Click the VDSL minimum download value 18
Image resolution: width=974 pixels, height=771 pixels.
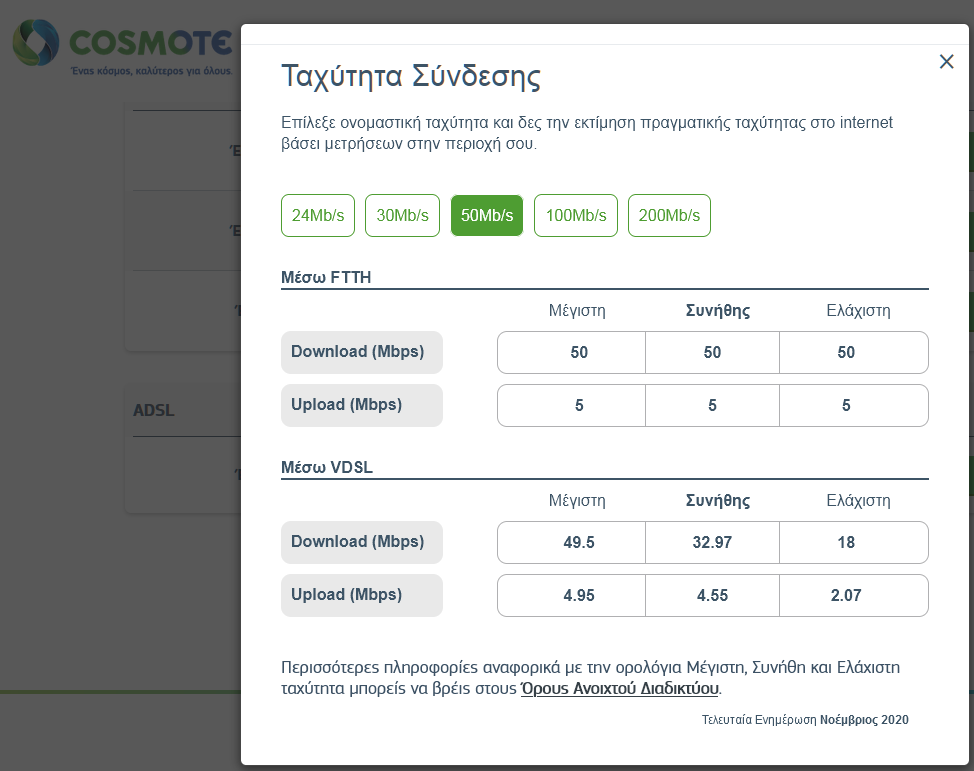click(846, 542)
